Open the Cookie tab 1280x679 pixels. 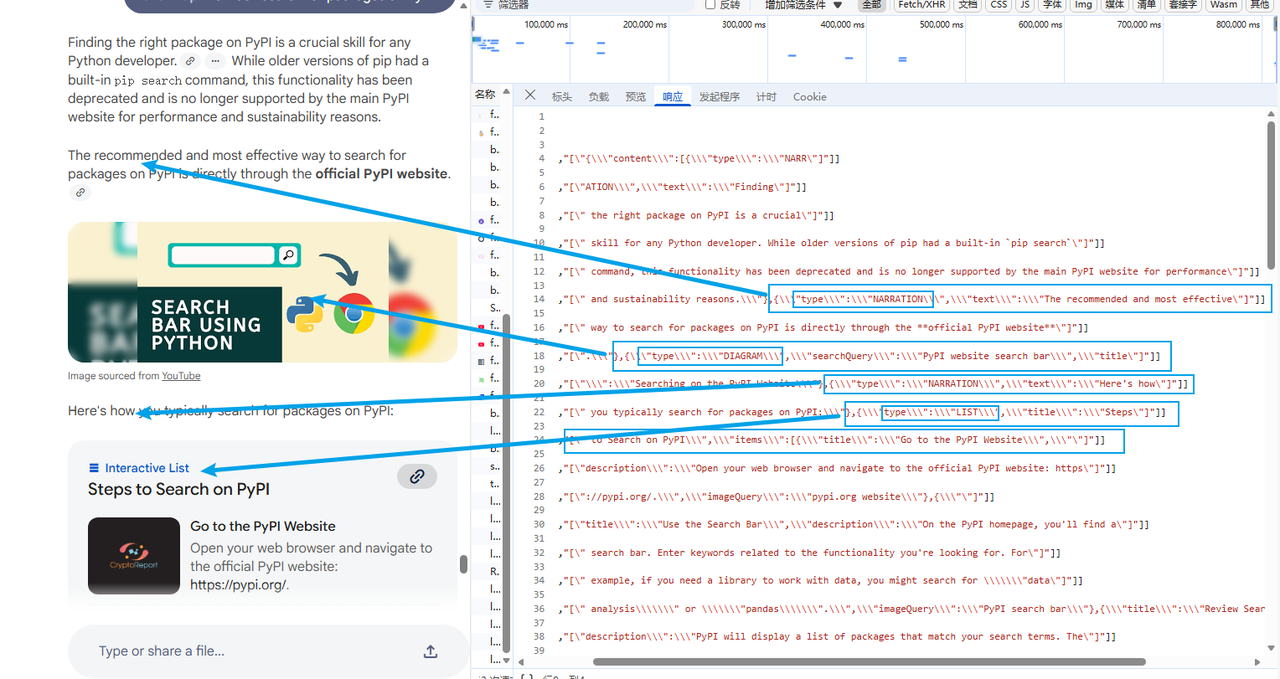tap(809, 97)
